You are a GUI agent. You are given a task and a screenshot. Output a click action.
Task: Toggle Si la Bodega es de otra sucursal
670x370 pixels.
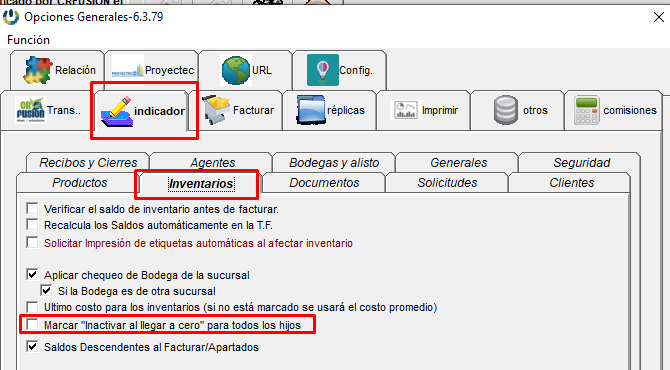46,290
